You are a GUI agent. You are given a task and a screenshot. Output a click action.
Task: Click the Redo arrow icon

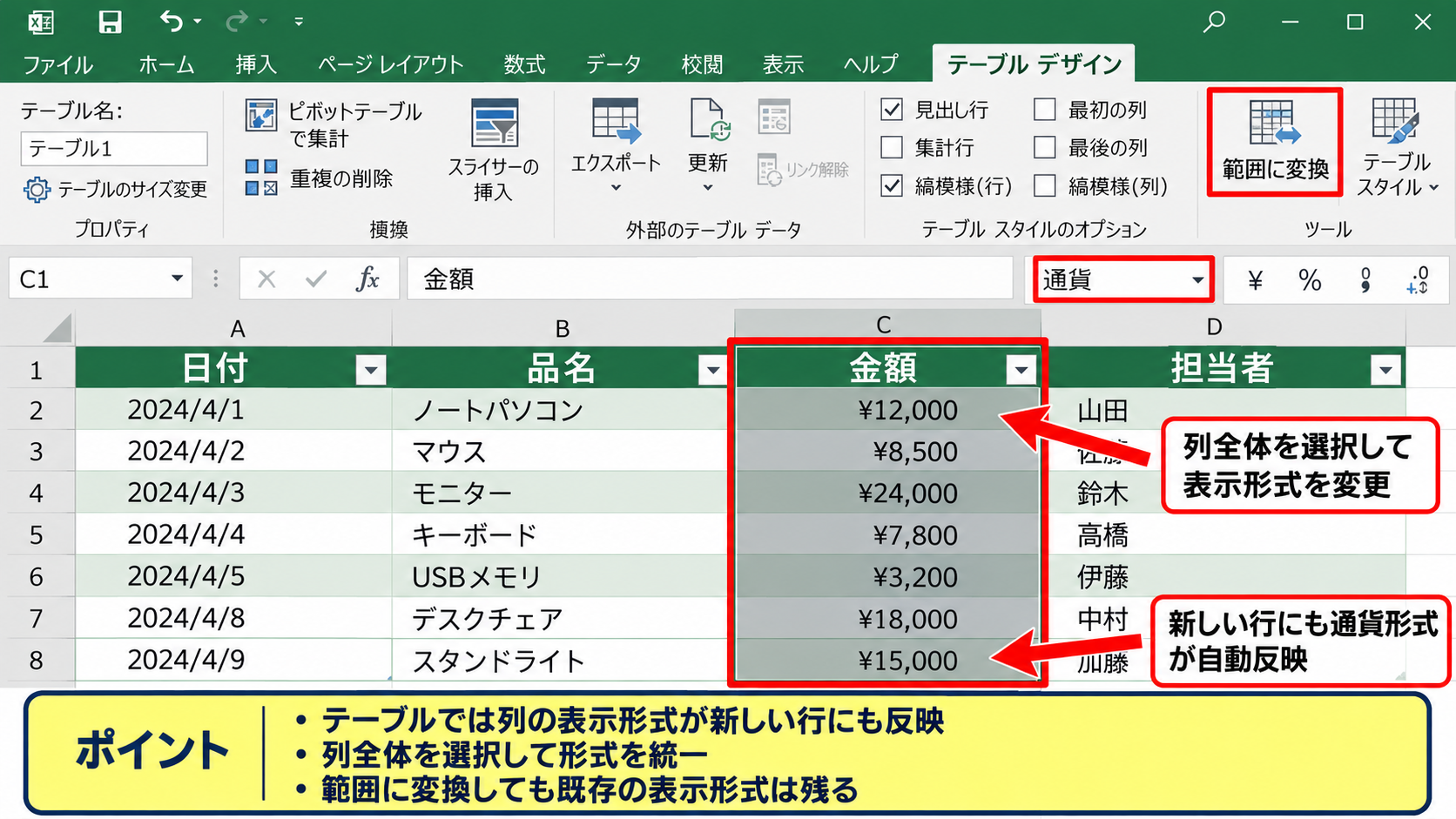click(237, 21)
